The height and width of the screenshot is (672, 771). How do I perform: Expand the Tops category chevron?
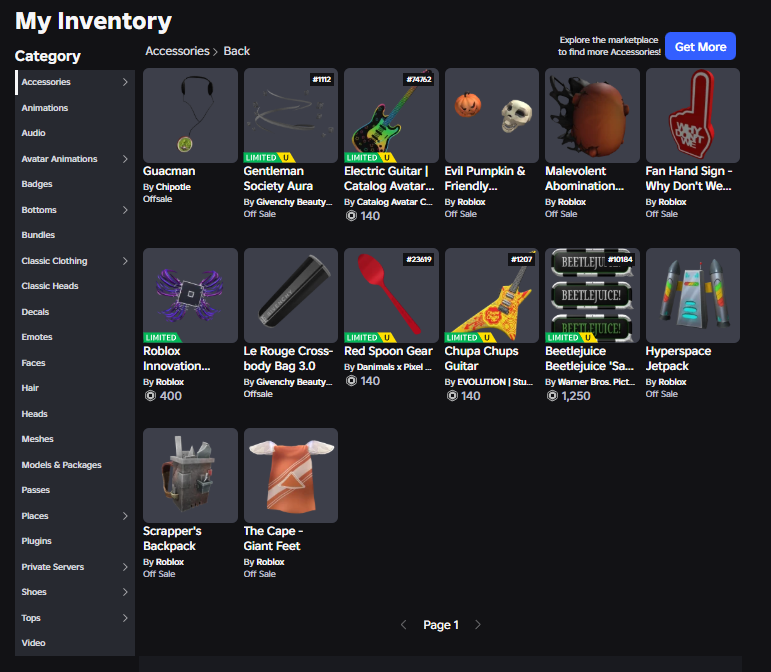point(125,618)
